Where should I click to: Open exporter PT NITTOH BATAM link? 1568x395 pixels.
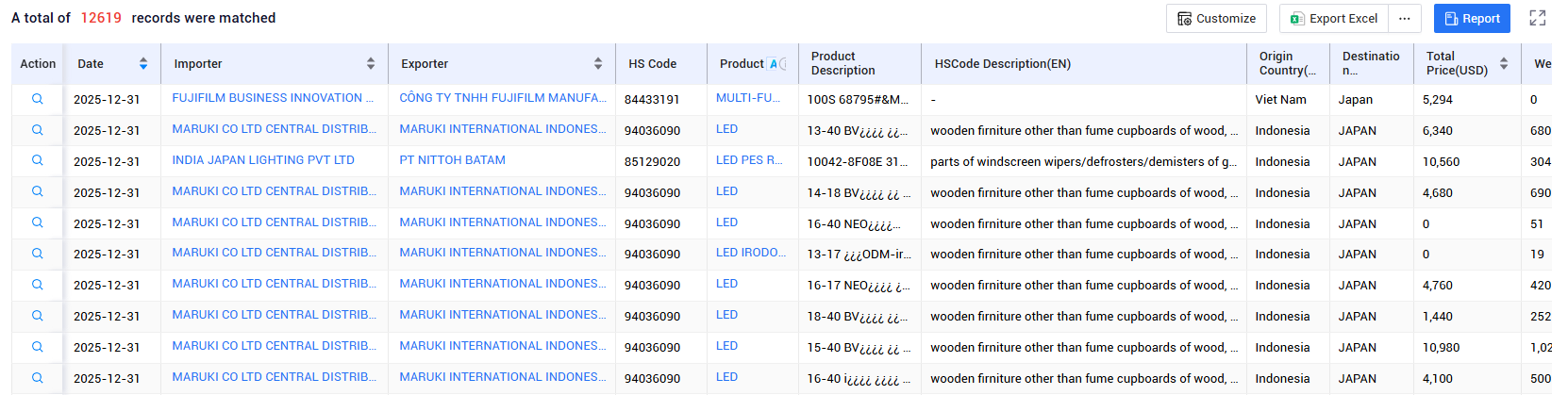pos(452,160)
